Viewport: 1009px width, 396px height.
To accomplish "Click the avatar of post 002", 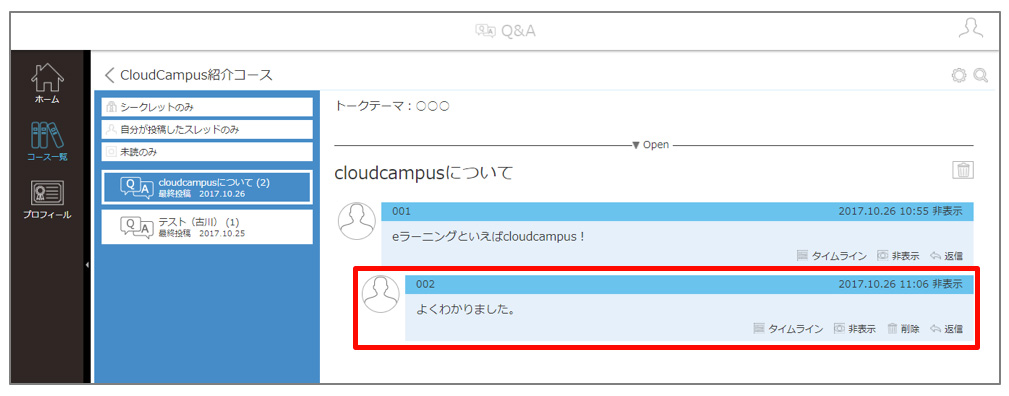I will [381, 294].
